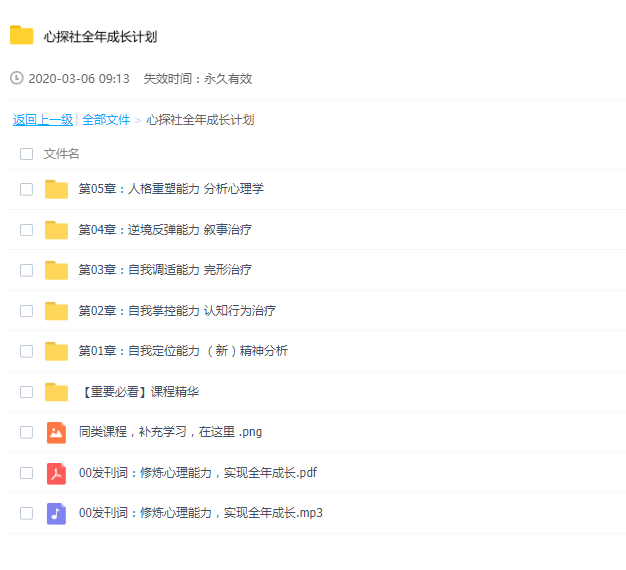Click the clock icon next to 2020-03-06 09:13

(16, 78)
